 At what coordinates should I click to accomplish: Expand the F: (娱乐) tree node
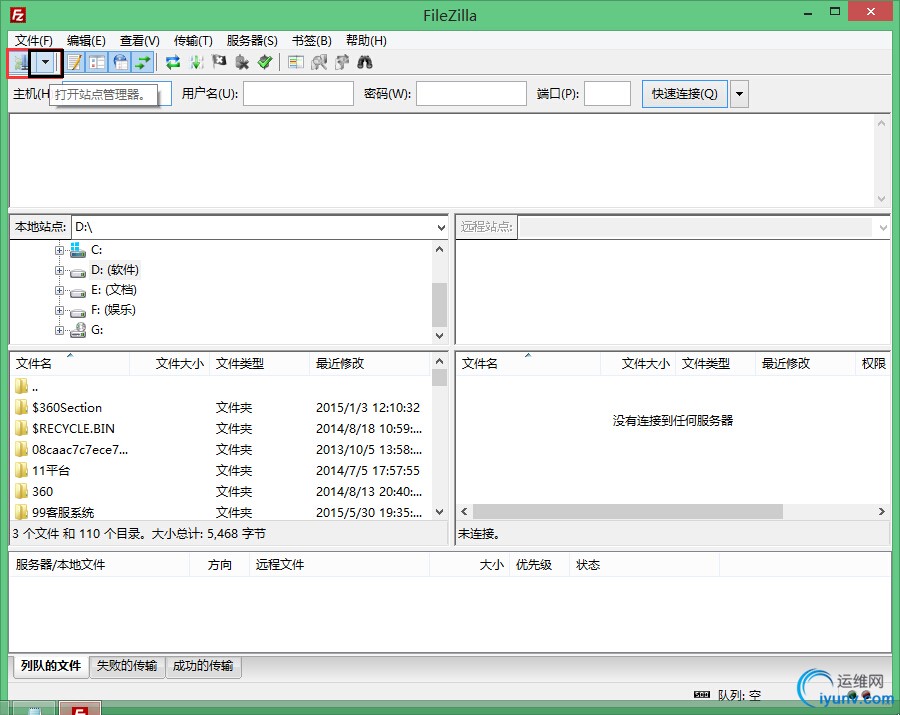[x=59, y=310]
